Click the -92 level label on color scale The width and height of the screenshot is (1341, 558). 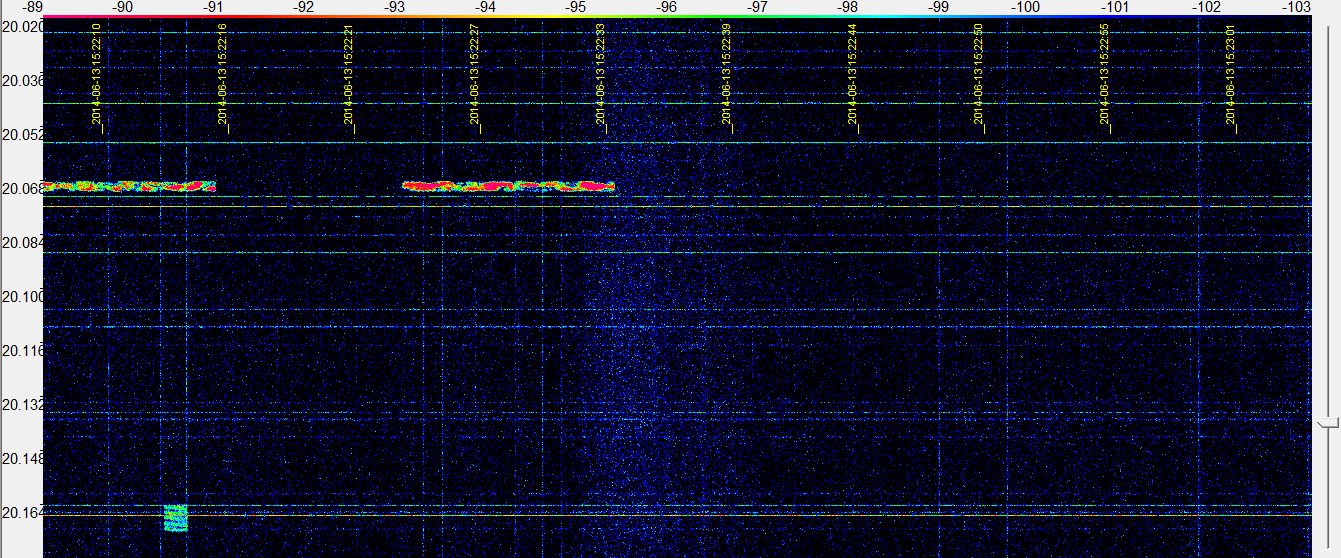(303, 7)
